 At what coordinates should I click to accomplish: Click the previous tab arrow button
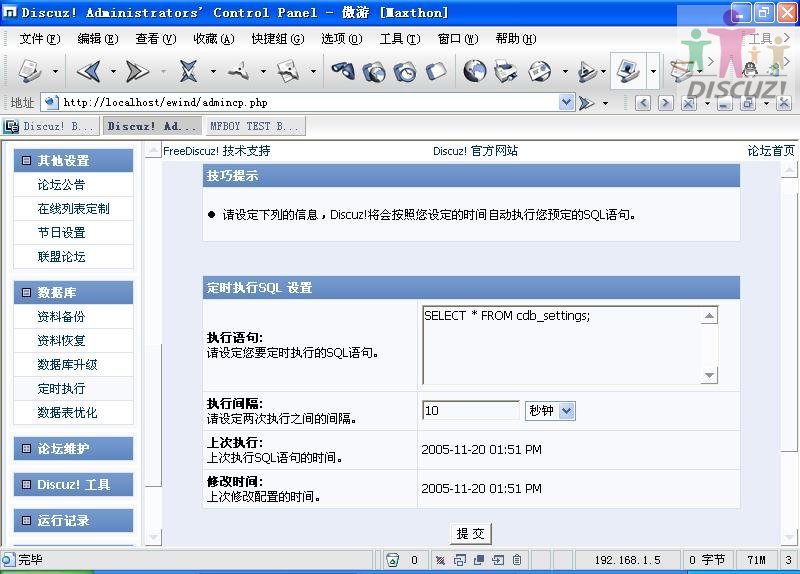pos(643,104)
